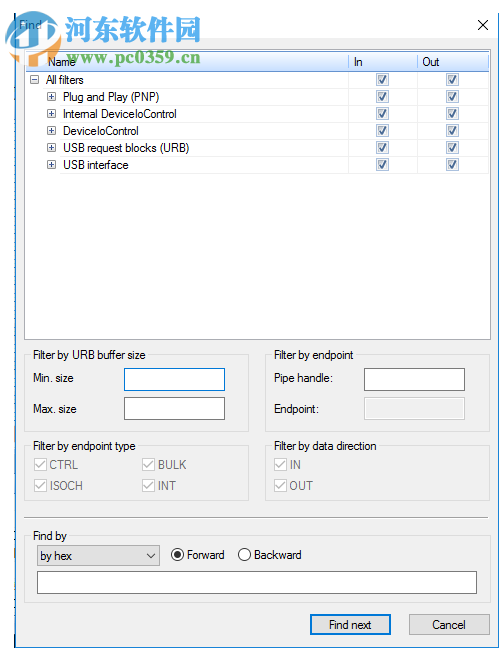Toggle In checkbox for DeviceIoControl row
The height and width of the screenshot is (649, 504).
(x=382, y=130)
